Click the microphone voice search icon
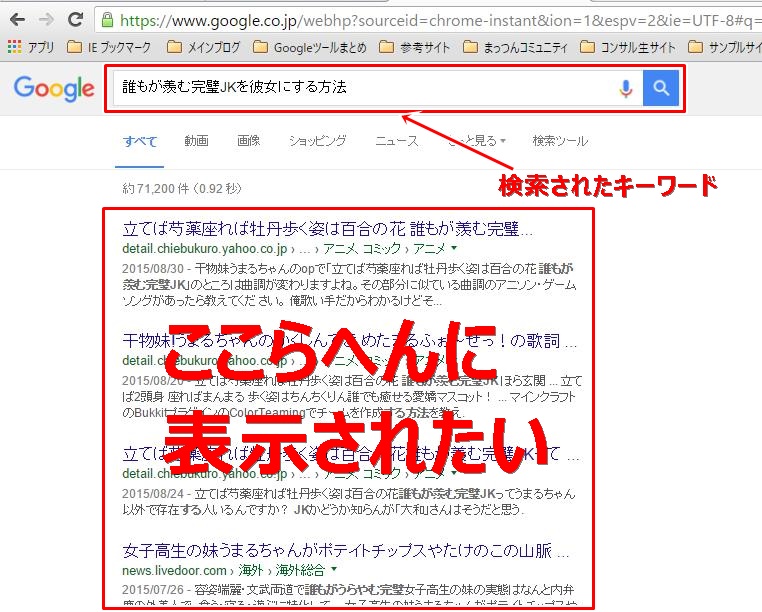Viewport: 762px width, 612px height. pyautogui.click(x=626, y=88)
